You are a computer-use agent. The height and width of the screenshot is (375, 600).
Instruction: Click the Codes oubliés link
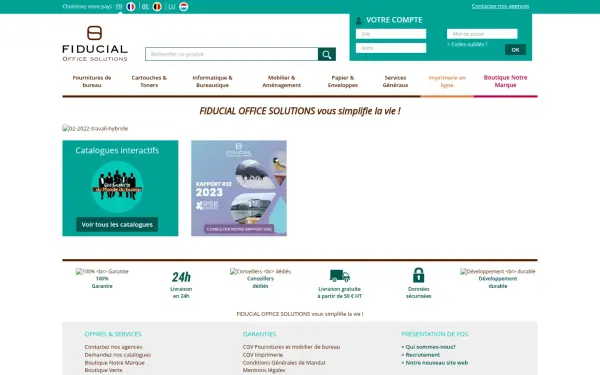tap(467, 44)
